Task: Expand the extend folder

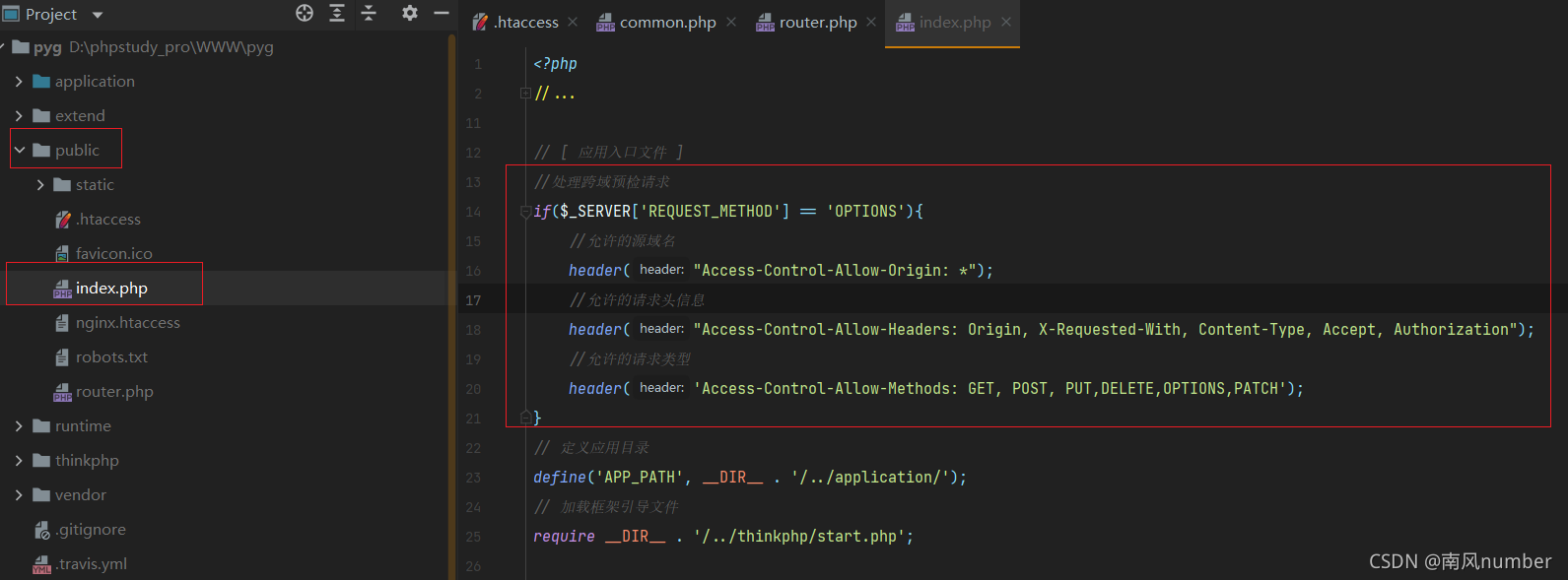Action: coord(19,116)
